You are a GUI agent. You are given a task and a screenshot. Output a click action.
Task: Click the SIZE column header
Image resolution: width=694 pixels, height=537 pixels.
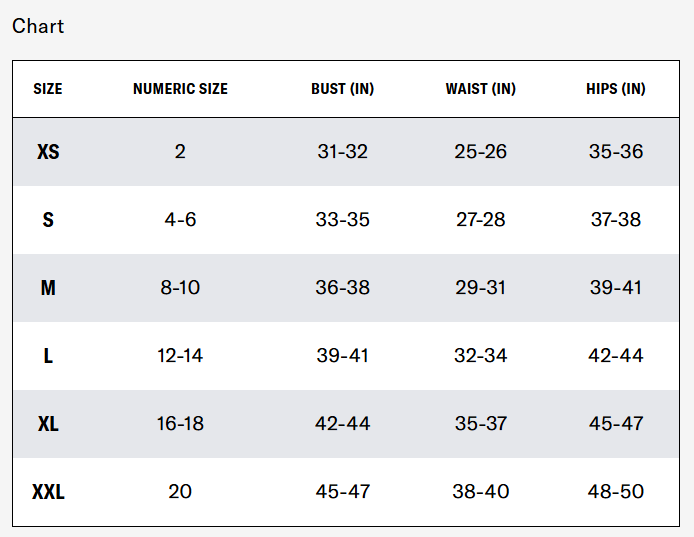coord(48,89)
